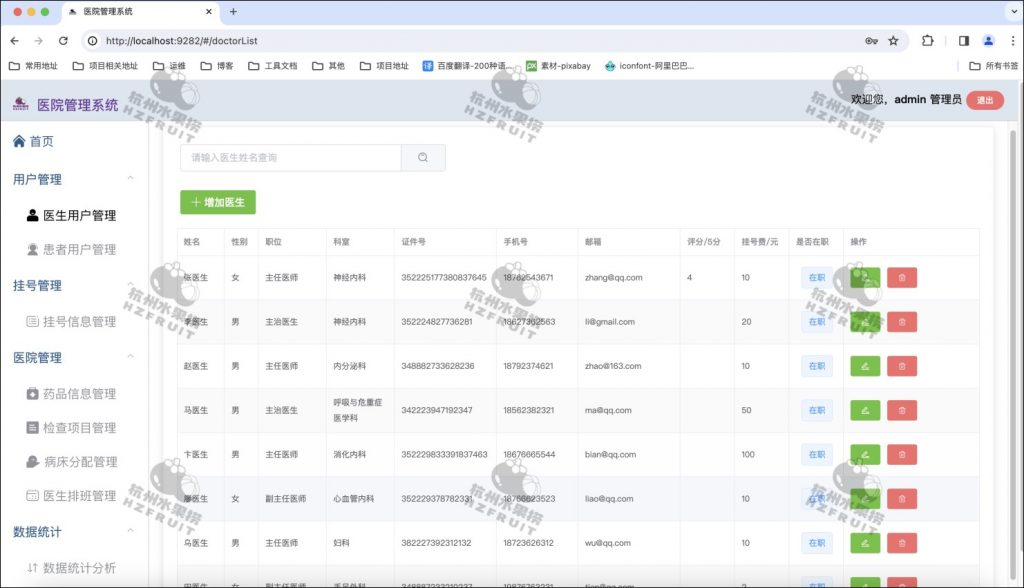The height and width of the screenshot is (588, 1024).
Task: Toggle the 在职 status badge for 马医生
Action: [818, 410]
